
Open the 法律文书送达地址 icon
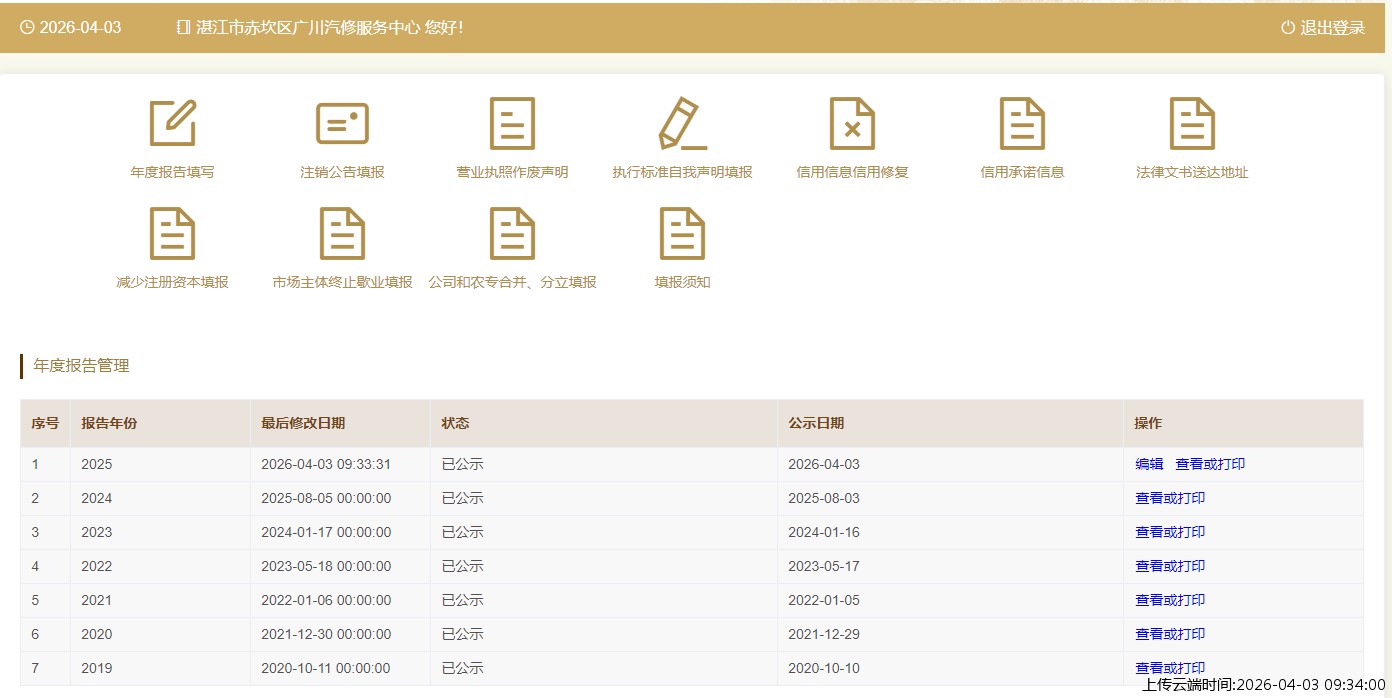(x=1192, y=124)
